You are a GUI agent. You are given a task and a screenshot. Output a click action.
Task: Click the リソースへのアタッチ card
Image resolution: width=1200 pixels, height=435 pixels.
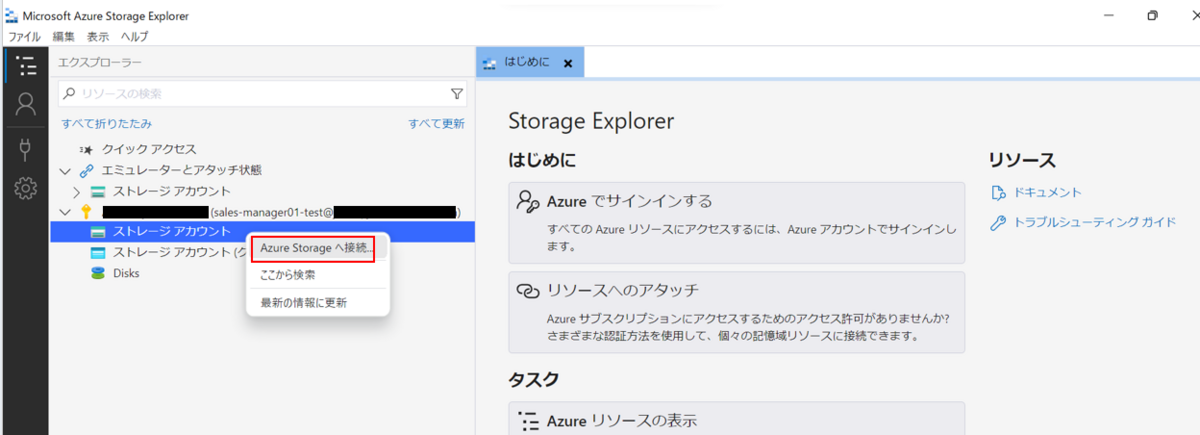tap(736, 311)
